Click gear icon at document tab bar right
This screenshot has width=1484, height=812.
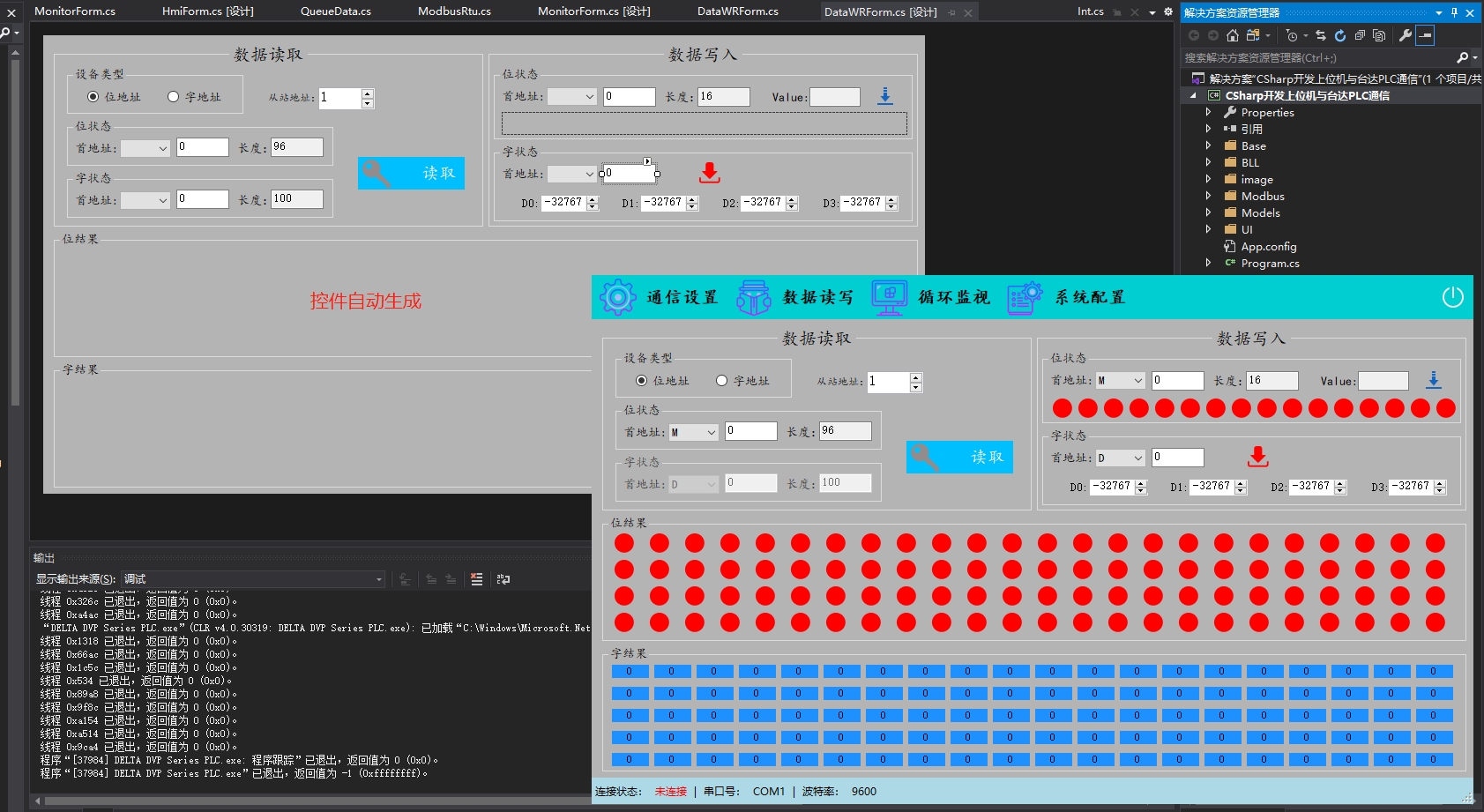tap(1168, 11)
